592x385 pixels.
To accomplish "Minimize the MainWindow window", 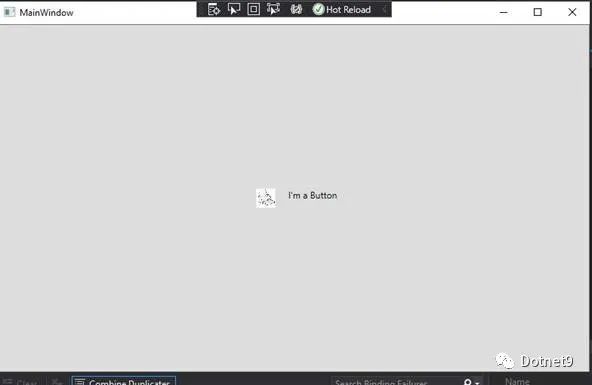I will 503,12.
